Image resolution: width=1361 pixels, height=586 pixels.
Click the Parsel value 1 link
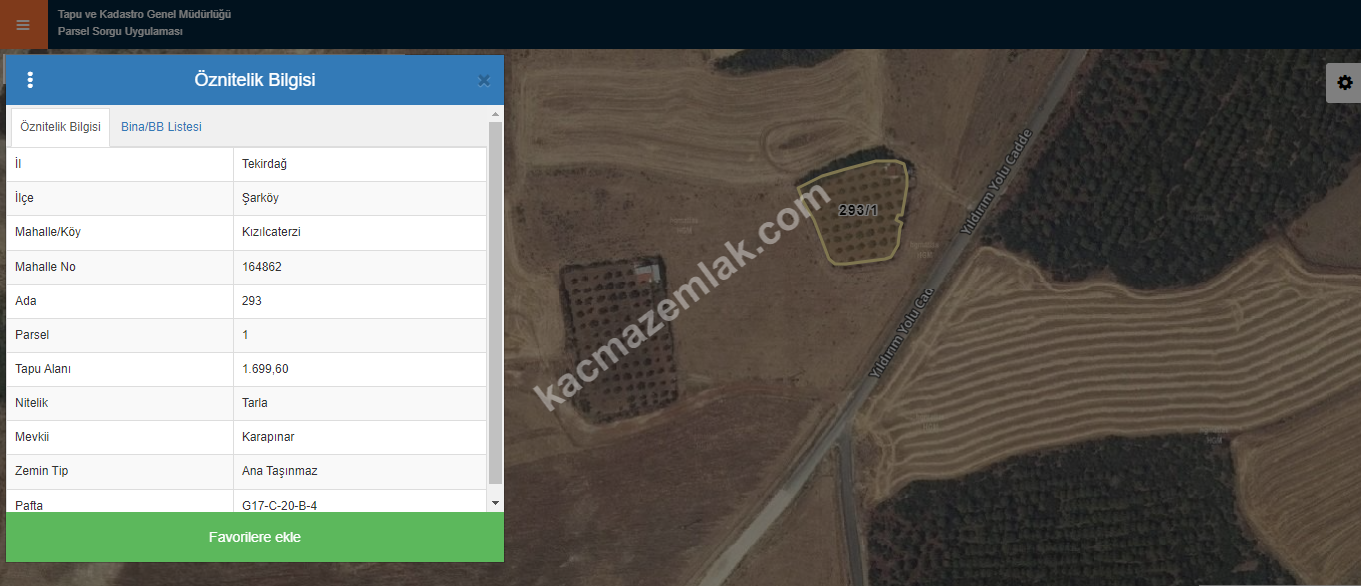tap(246, 335)
